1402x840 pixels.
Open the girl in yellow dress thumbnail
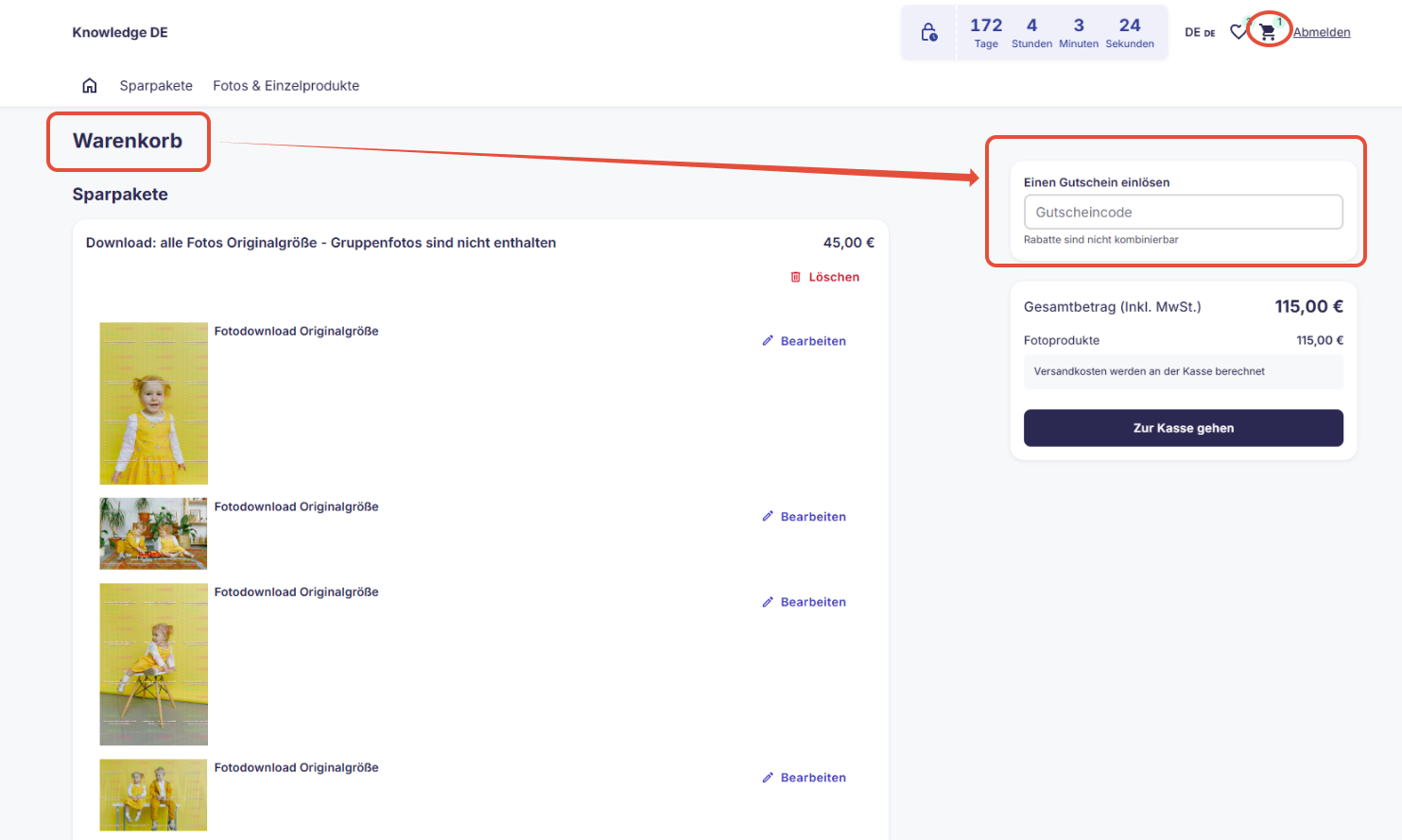pyautogui.click(x=154, y=403)
